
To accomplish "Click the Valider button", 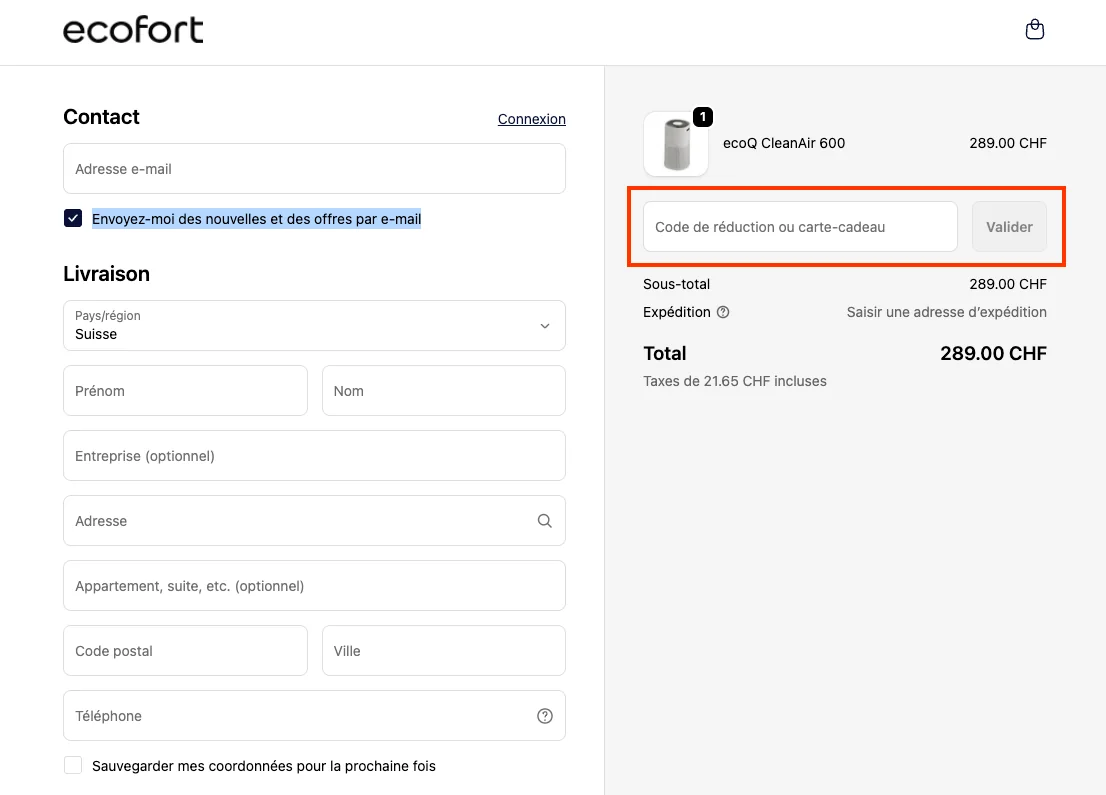I will coord(1009,227).
